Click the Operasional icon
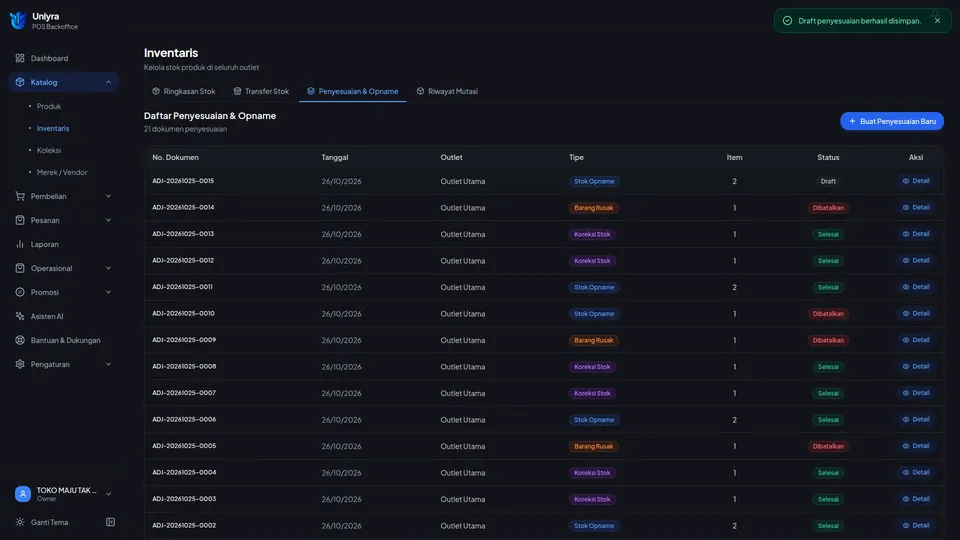The height and width of the screenshot is (540, 960). pos(20,268)
